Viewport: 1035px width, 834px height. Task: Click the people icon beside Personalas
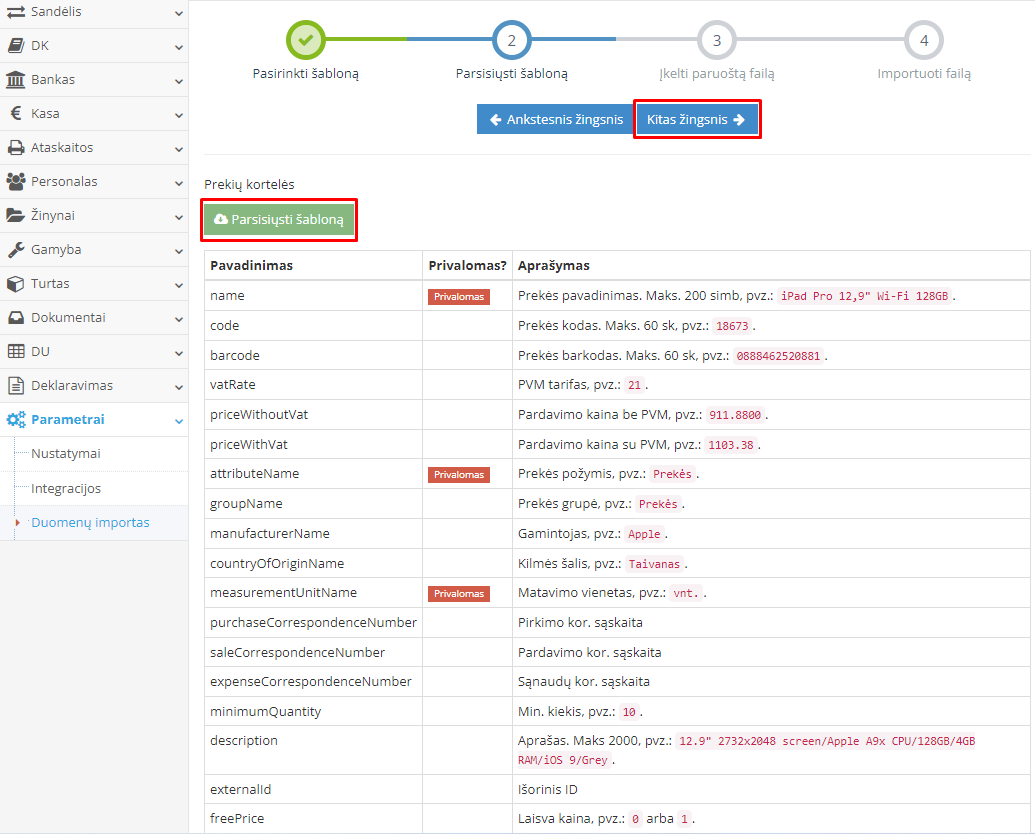coord(16,182)
